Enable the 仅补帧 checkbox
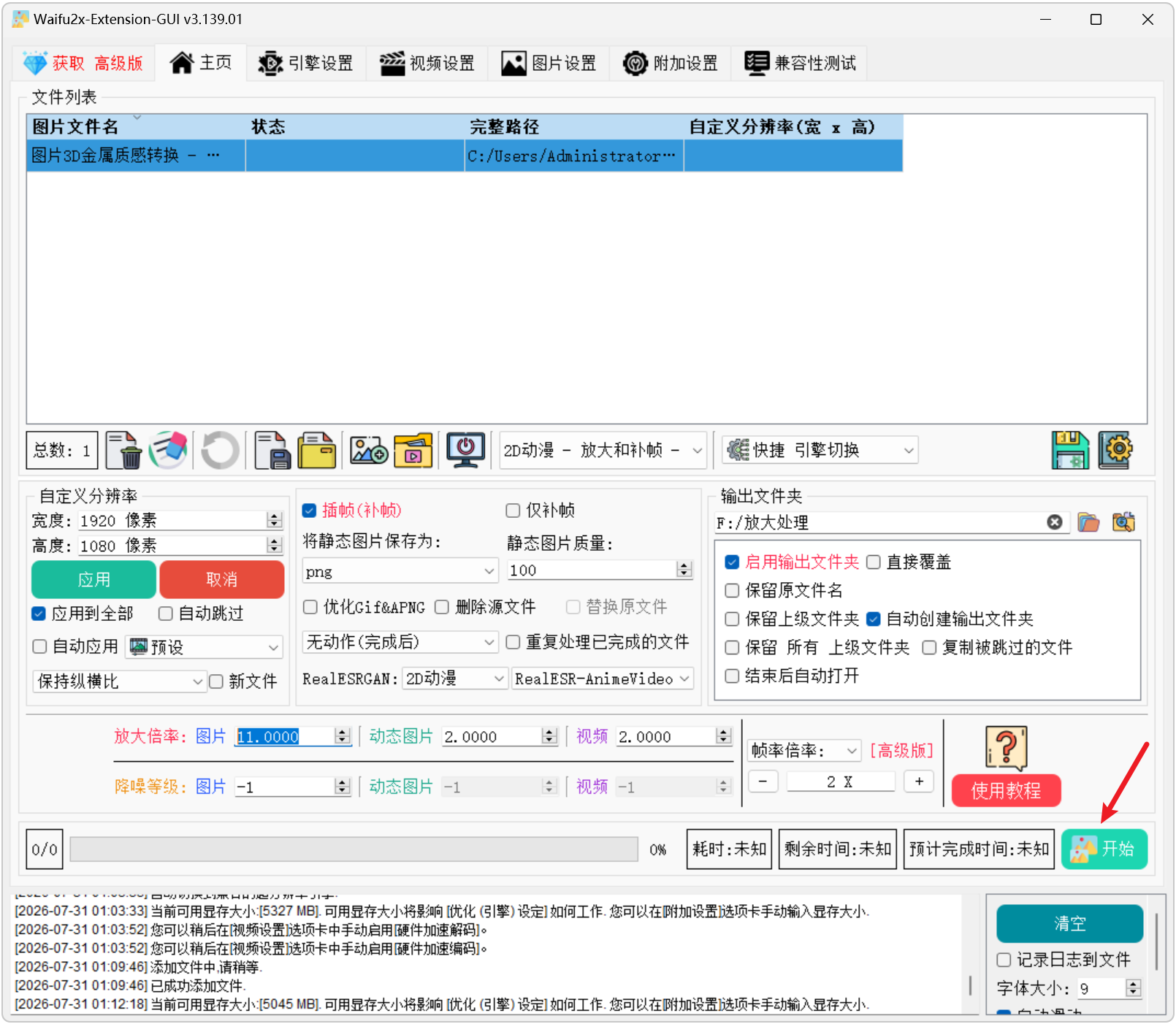The image size is (1176, 1024). point(513,511)
